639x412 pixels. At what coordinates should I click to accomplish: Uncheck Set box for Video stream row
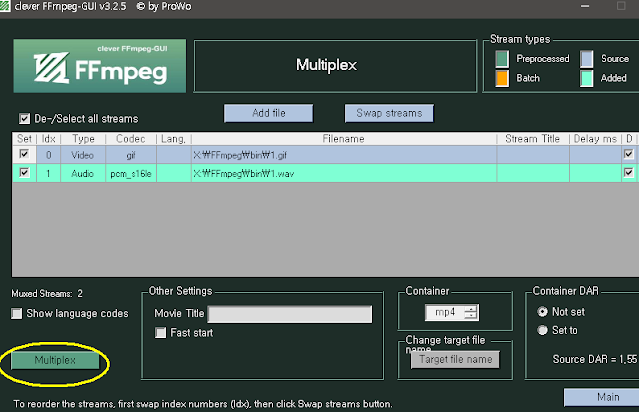pyautogui.click(x=24, y=154)
